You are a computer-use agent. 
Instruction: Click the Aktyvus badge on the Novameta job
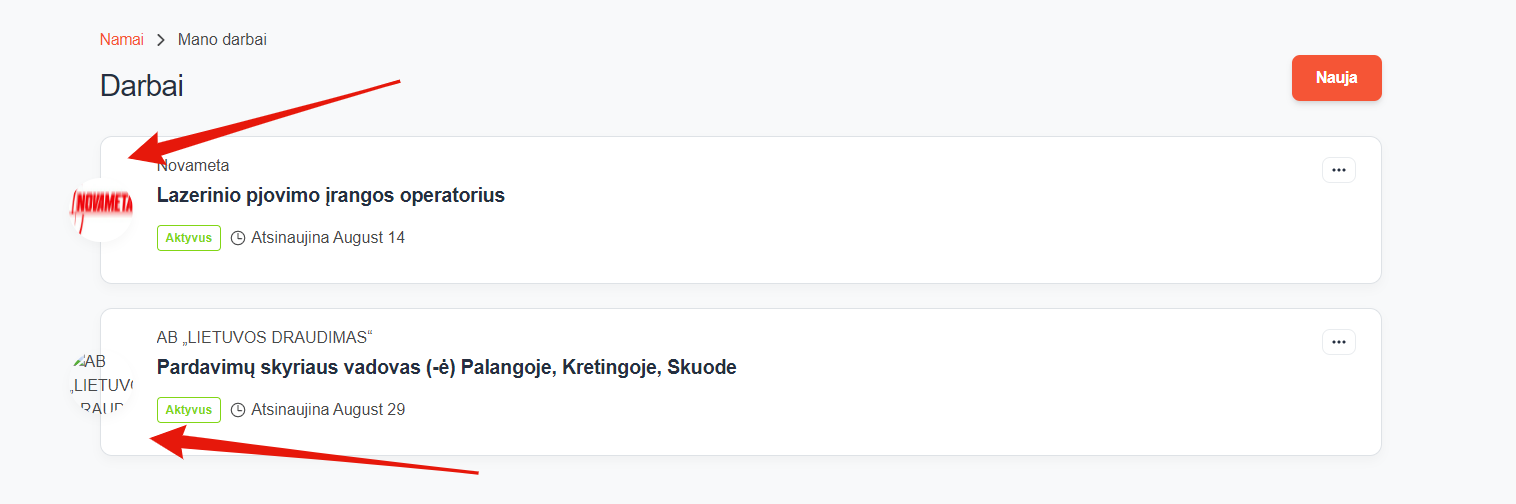point(188,238)
